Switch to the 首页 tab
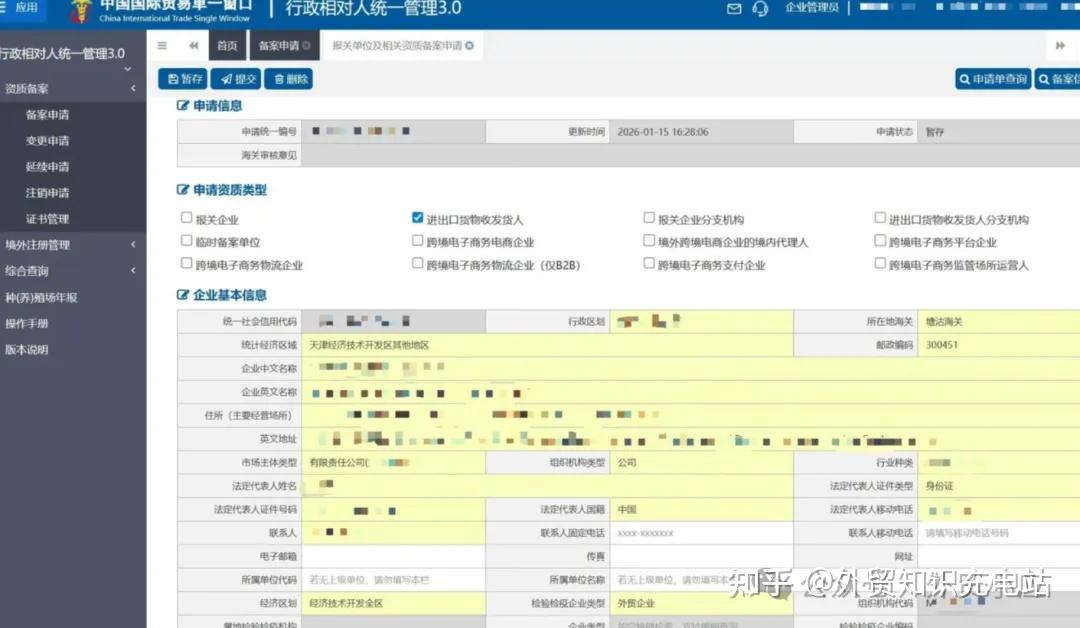1080x628 pixels. pos(226,45)
